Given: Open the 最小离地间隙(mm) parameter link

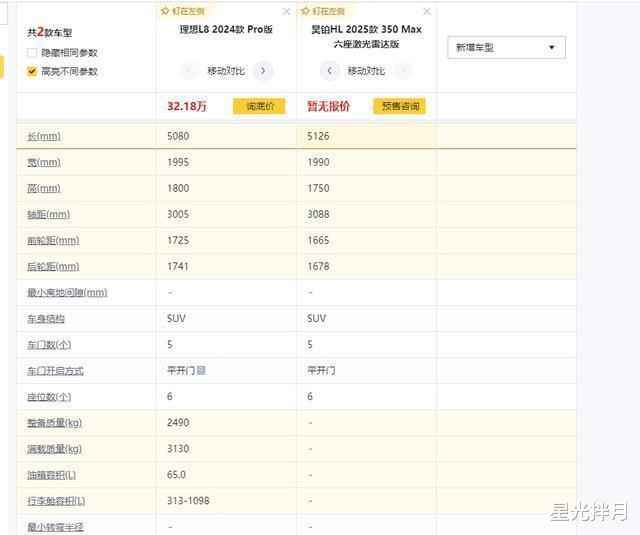Looking at the screenshot, I should tap(67, 293).
